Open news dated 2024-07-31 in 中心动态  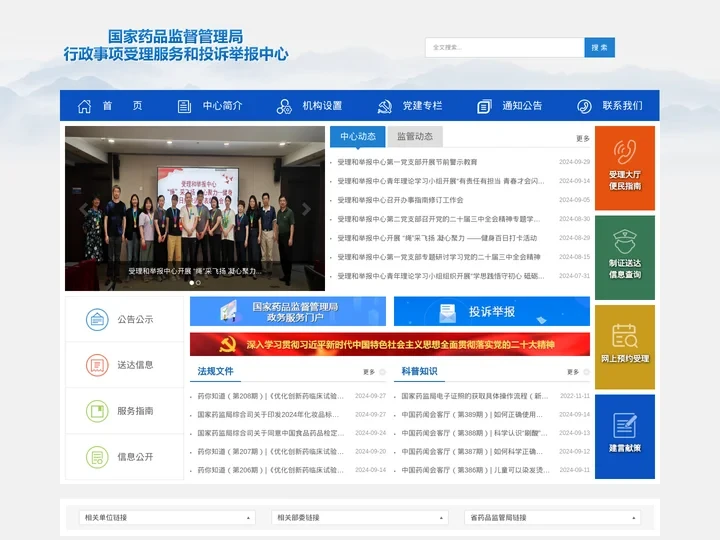tap(441, 276)
